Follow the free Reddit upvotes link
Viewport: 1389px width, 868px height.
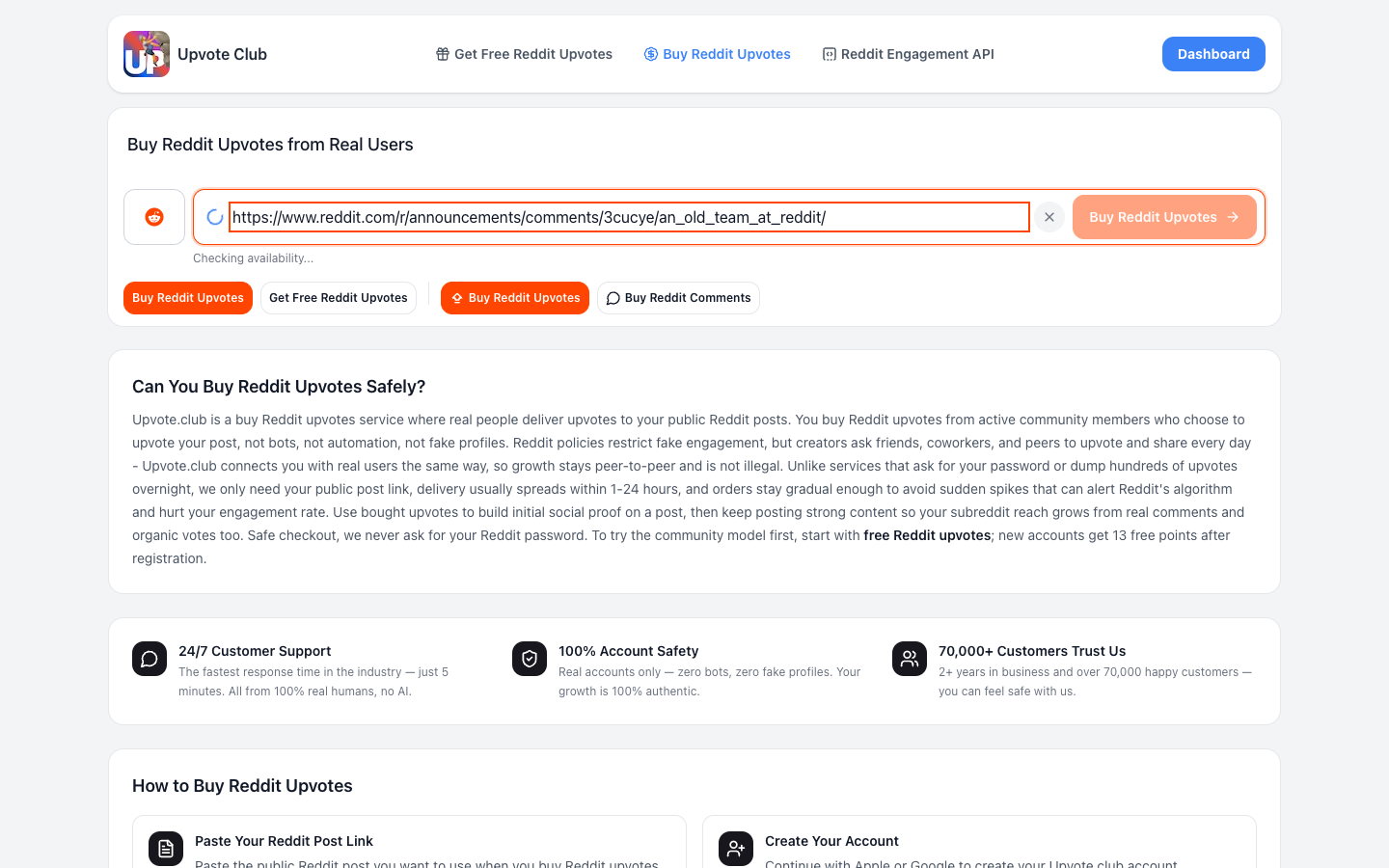pyautogui.click(x=927, y=535)
